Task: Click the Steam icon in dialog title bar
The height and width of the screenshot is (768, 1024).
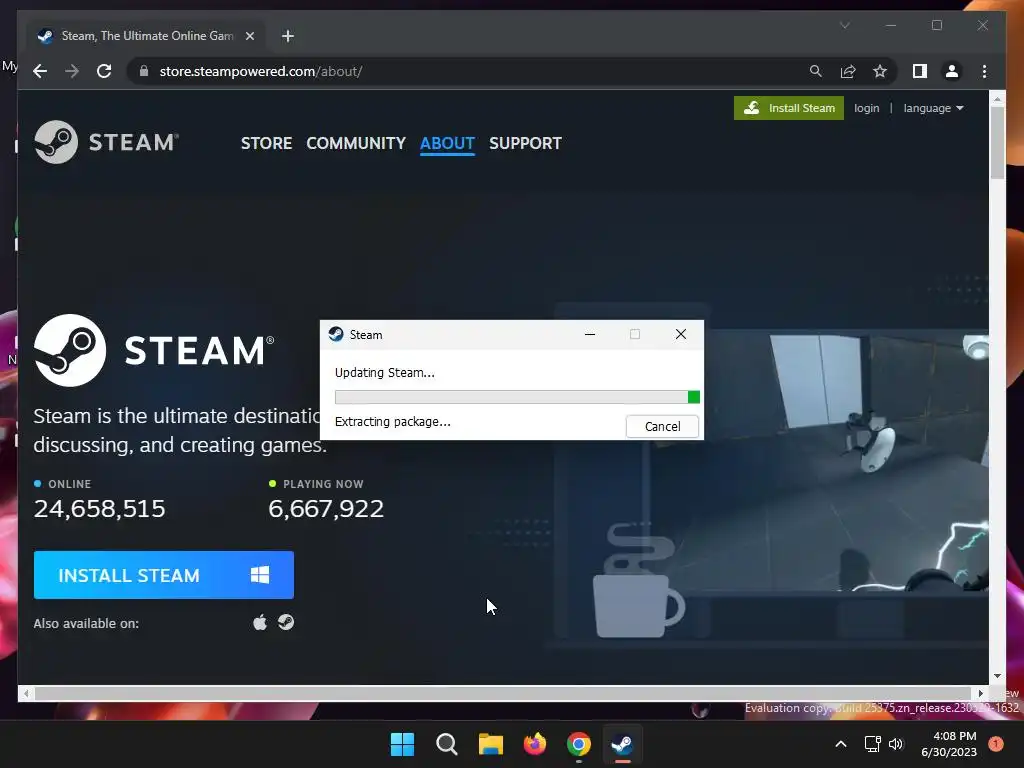Action: click(336, 334)
